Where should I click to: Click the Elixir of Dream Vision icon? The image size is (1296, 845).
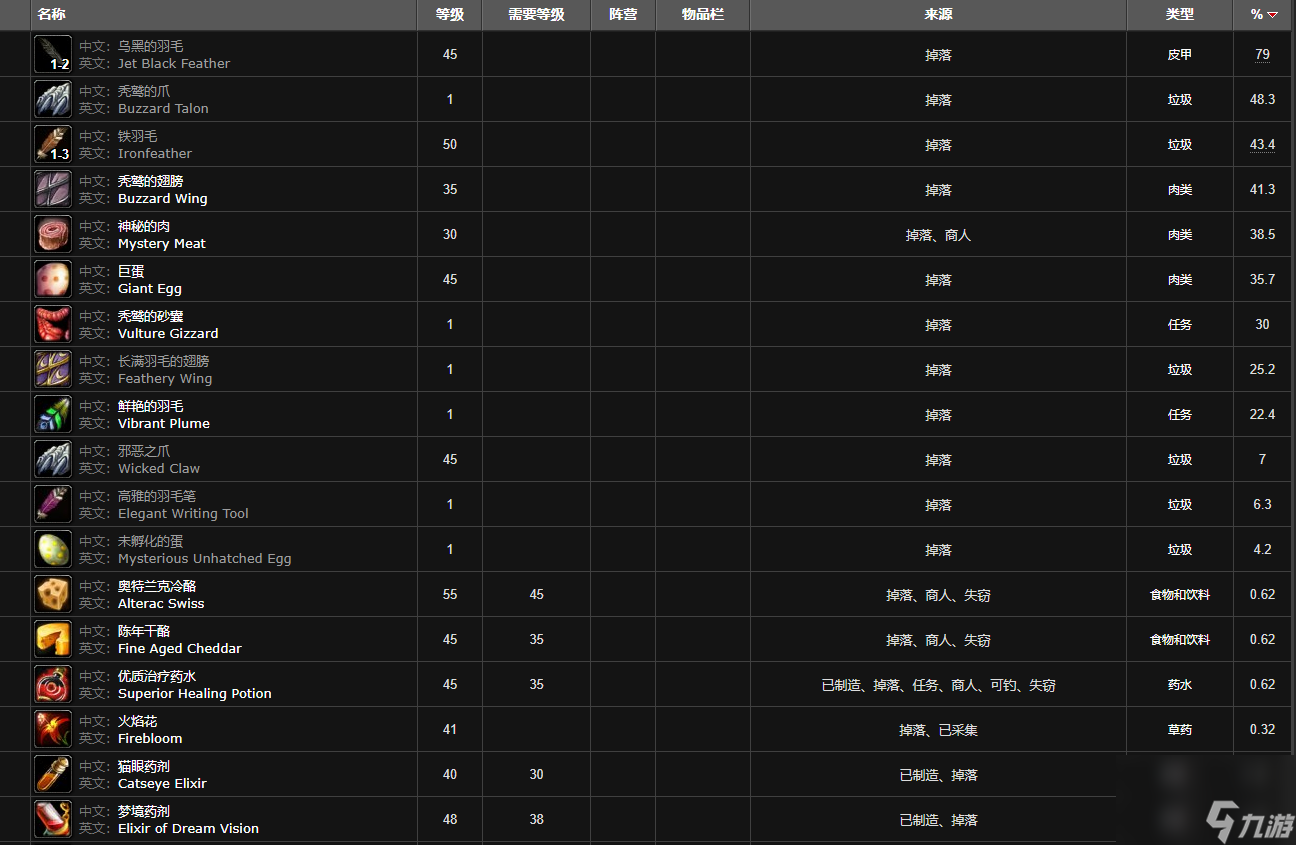53,820
